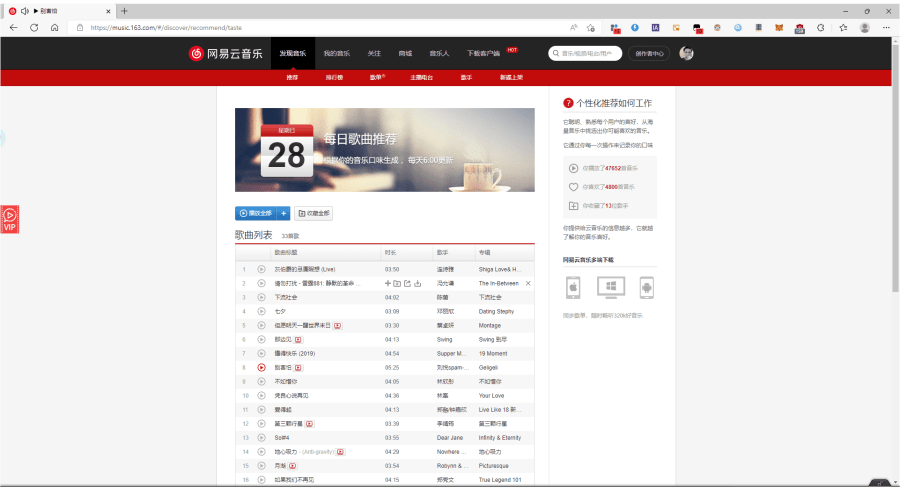Remove row 2 song with the X icon

click(x=528, y=283)
